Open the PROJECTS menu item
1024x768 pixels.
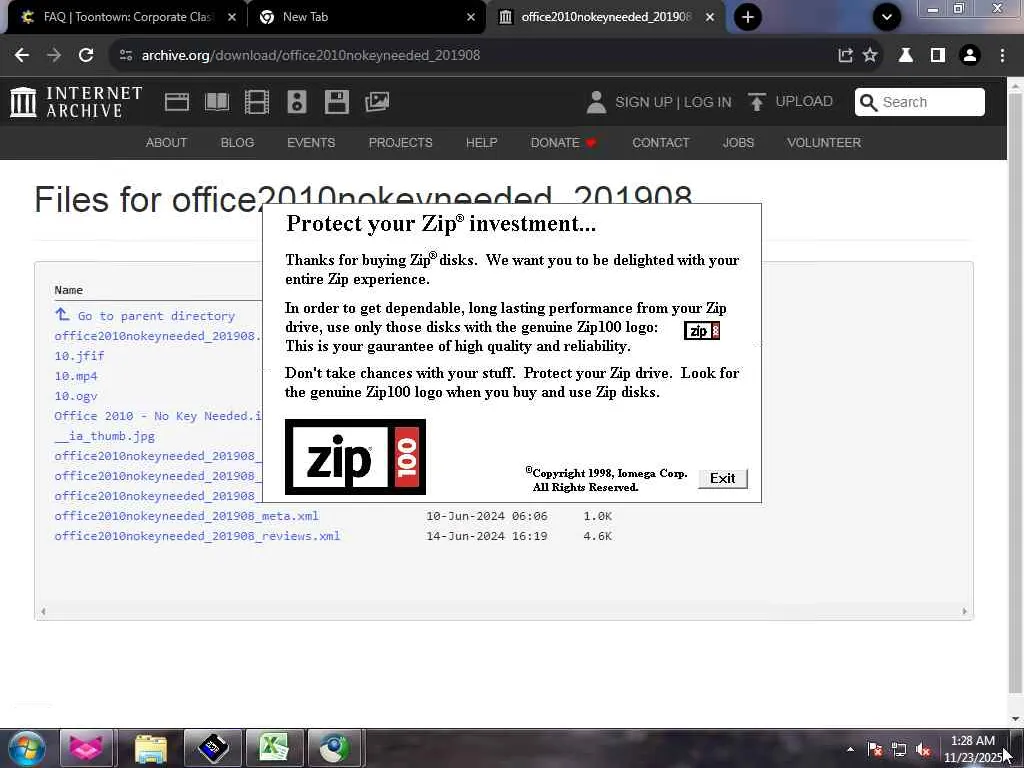[x=400, y=142]
